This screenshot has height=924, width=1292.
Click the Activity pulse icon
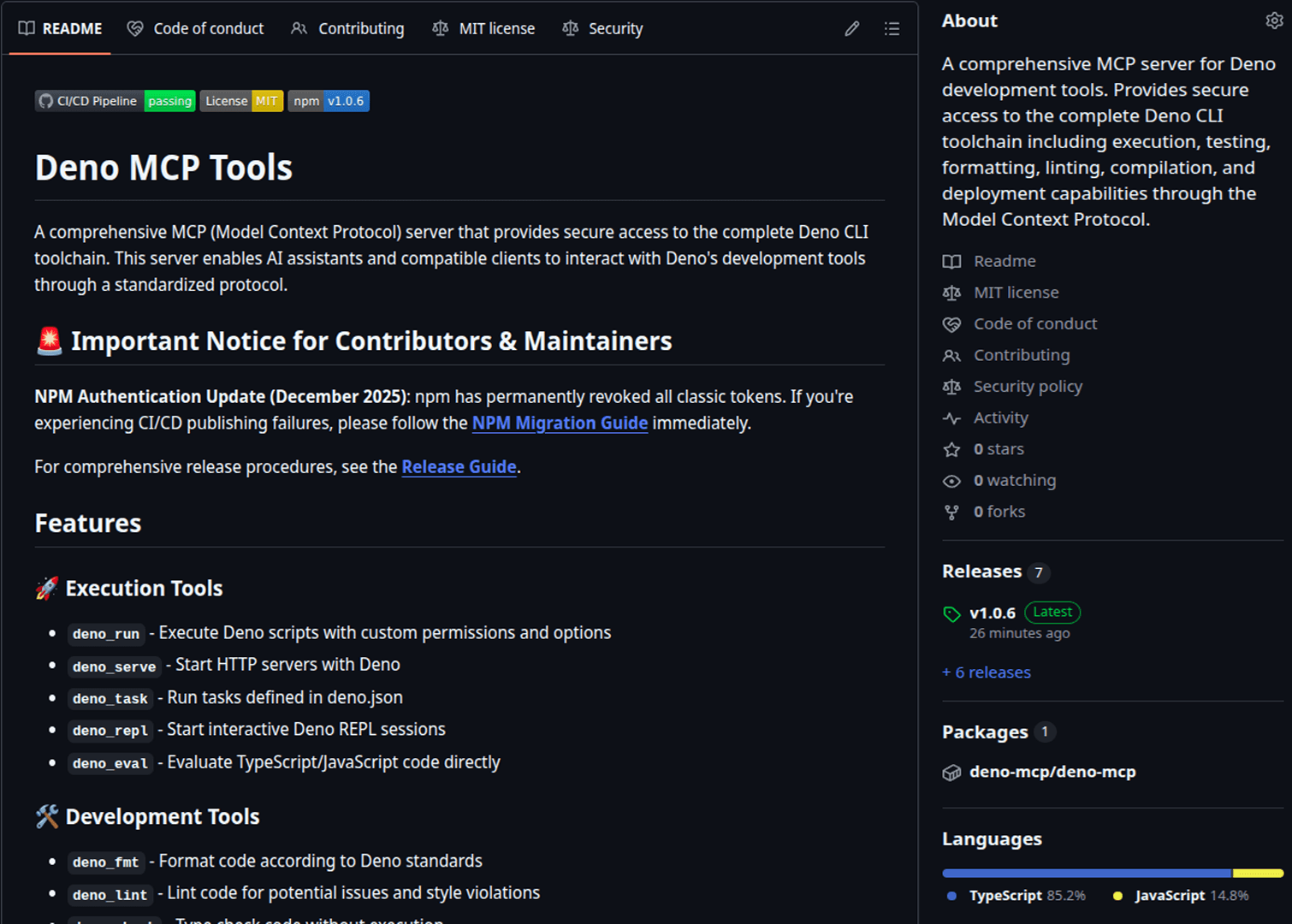coord(951,418)
